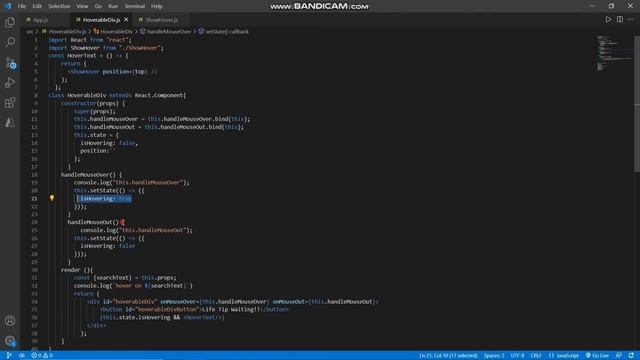Open the Help menu
The height and width of the screenshot is (360, 640).
point(157,6)
